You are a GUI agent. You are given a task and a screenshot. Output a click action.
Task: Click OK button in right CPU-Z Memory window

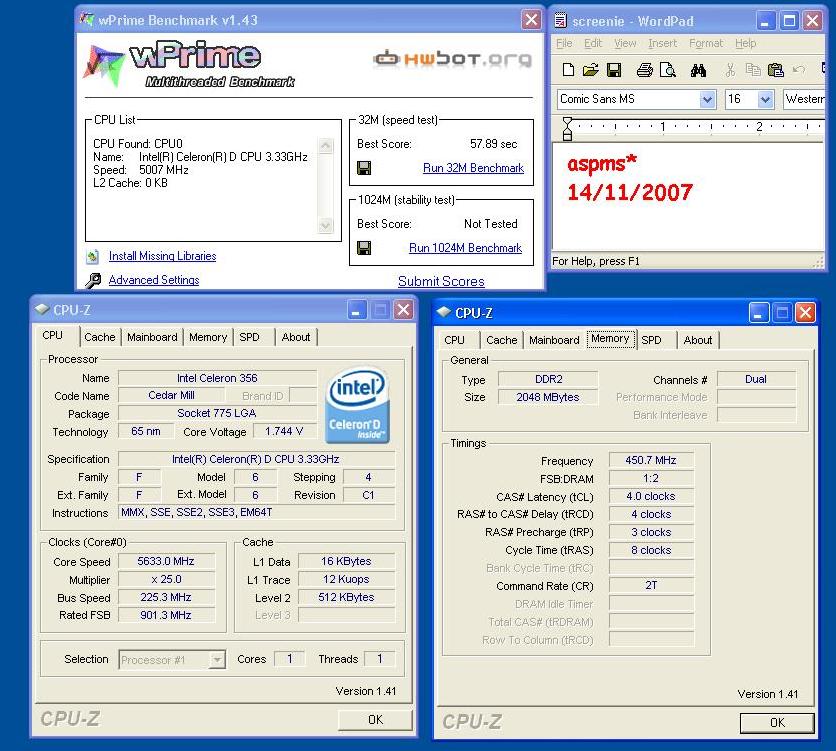click(x=777, y=723)
